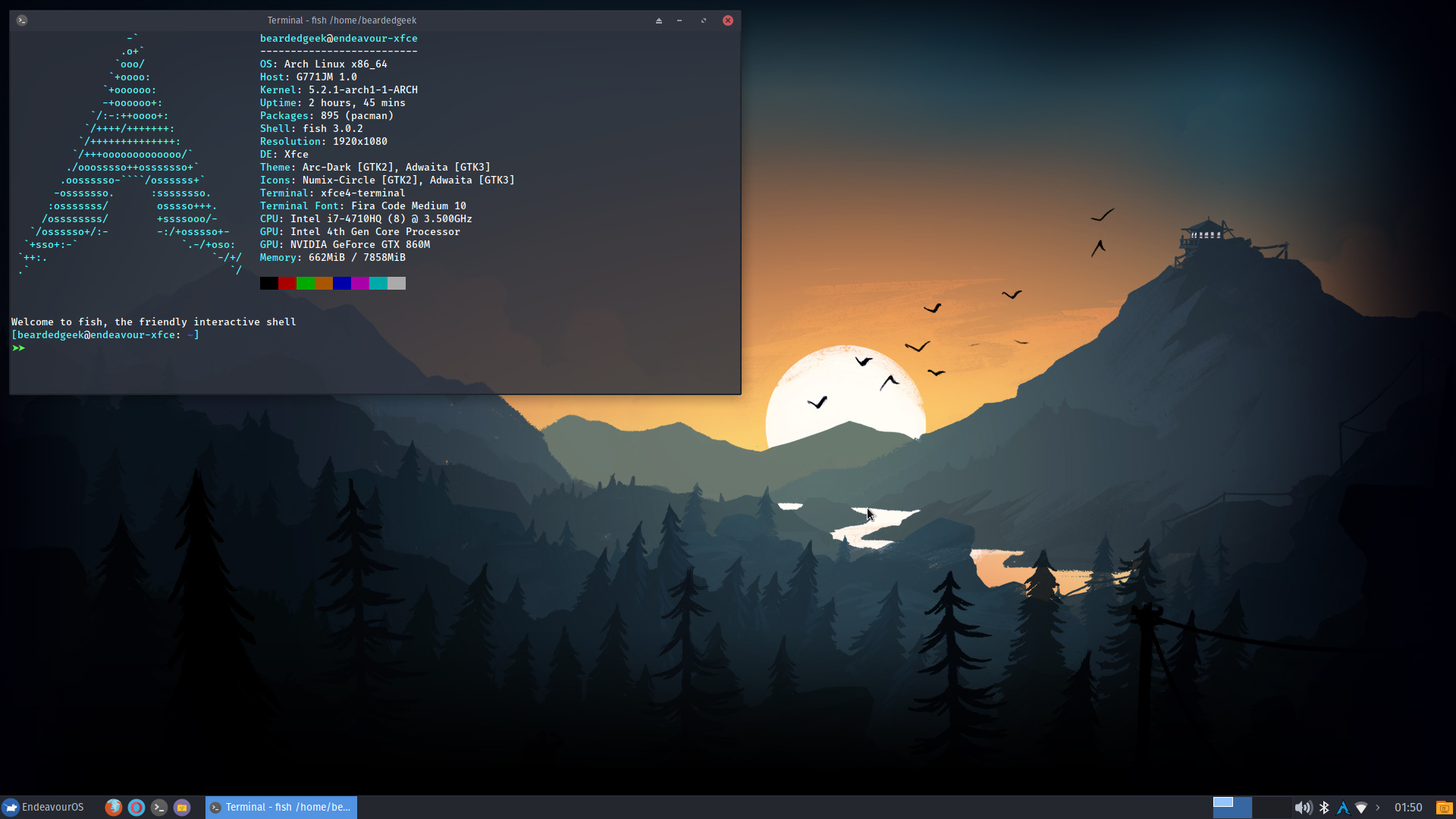Select the Terminal - fish taskbar entry
The image size is (1456, 819).
281,807
